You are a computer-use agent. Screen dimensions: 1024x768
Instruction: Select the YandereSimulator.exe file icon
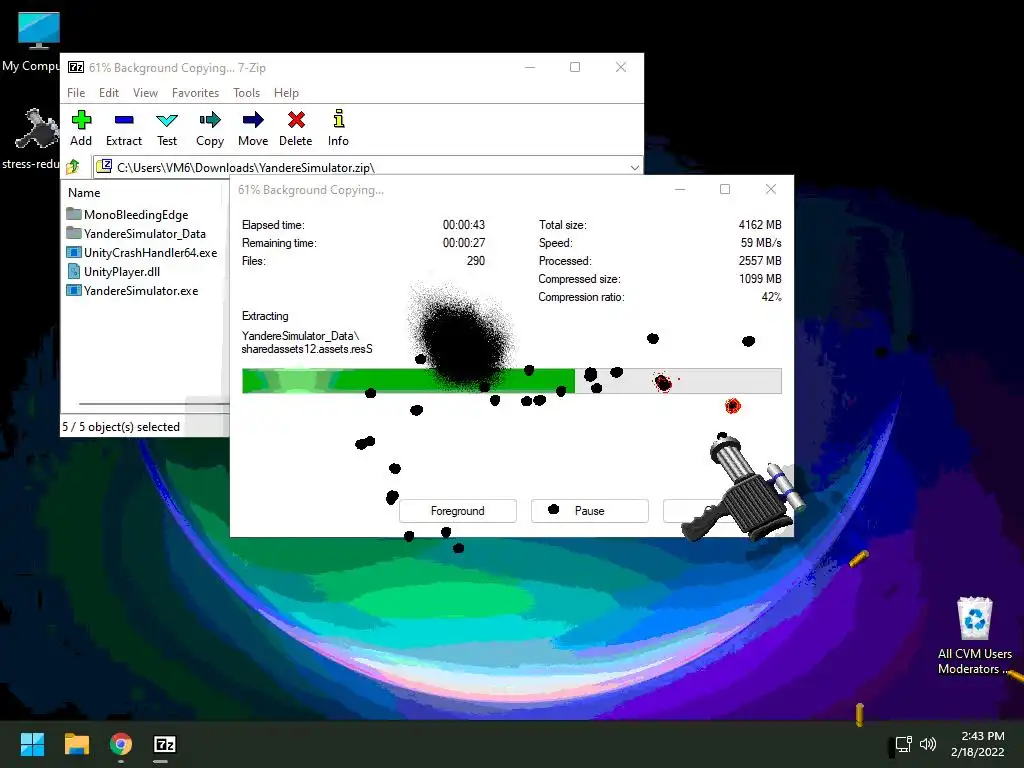(74, 290)
